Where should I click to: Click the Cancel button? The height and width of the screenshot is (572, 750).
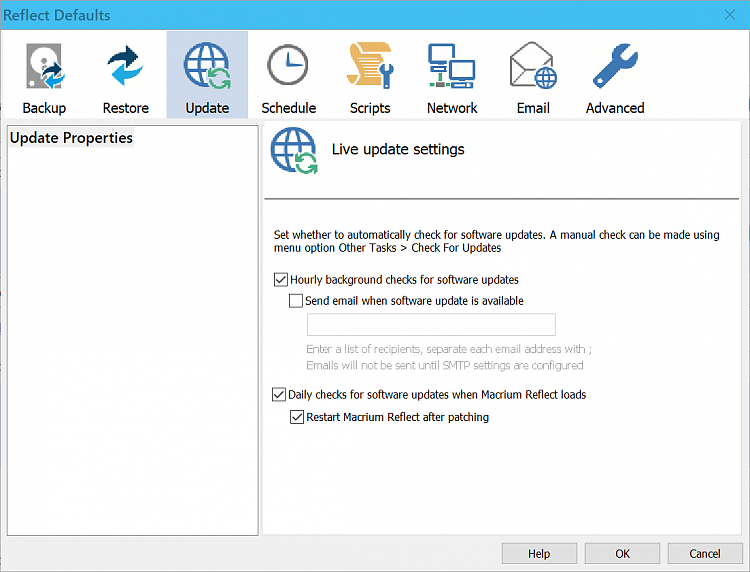point(705,553)
